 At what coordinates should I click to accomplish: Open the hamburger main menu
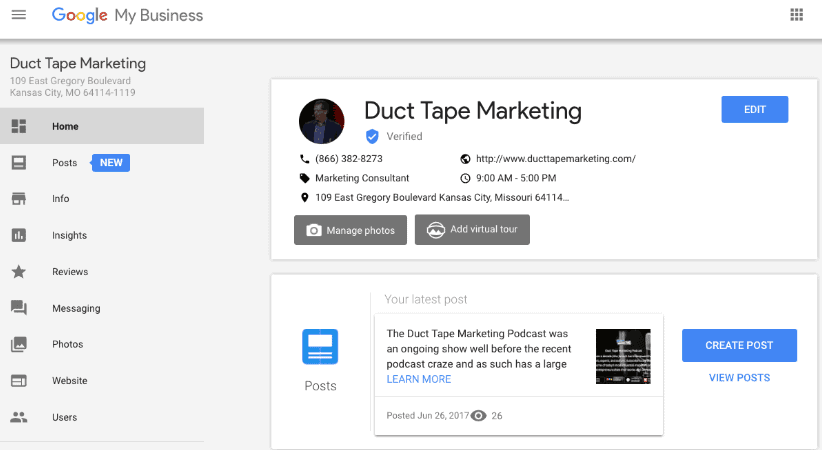[x=18, y=15]
